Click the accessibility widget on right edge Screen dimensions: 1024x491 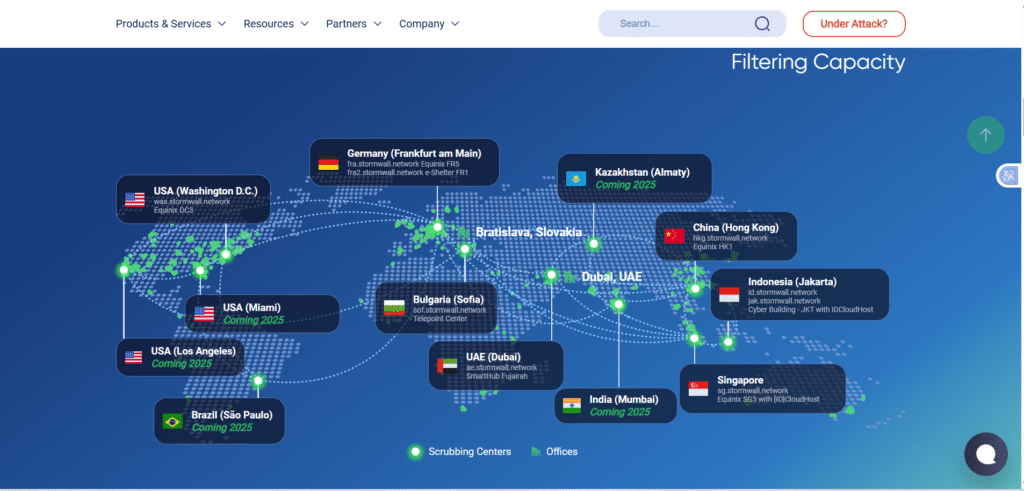point(1008,176)
